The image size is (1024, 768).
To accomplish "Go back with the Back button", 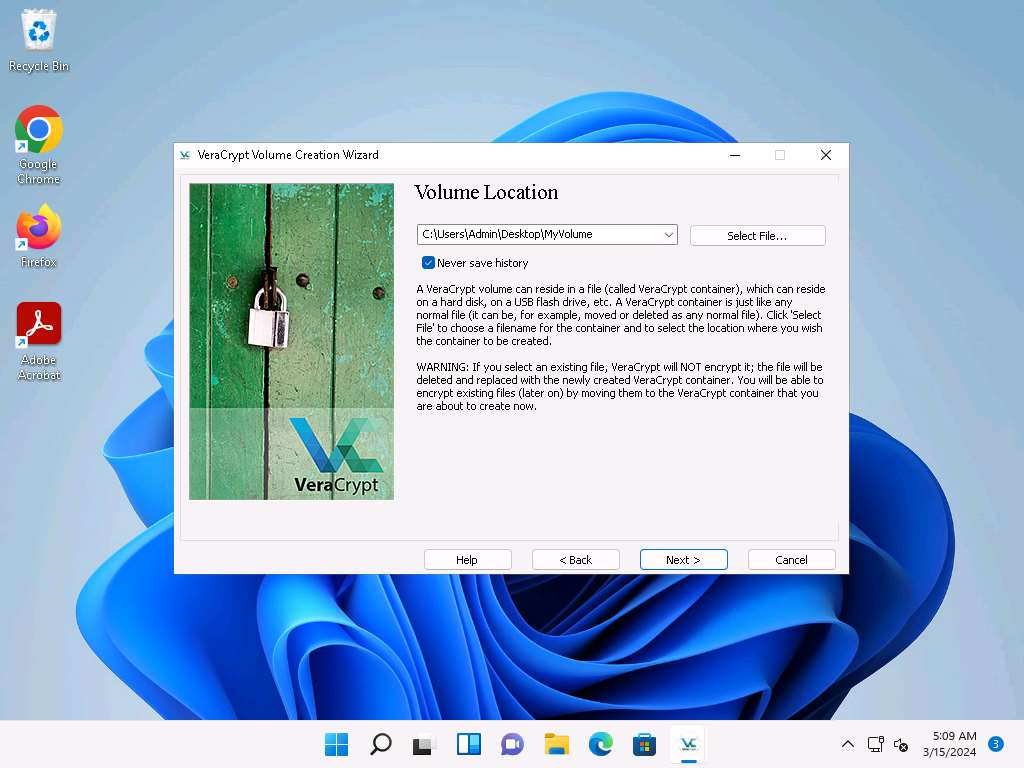I will pos(575,560).
